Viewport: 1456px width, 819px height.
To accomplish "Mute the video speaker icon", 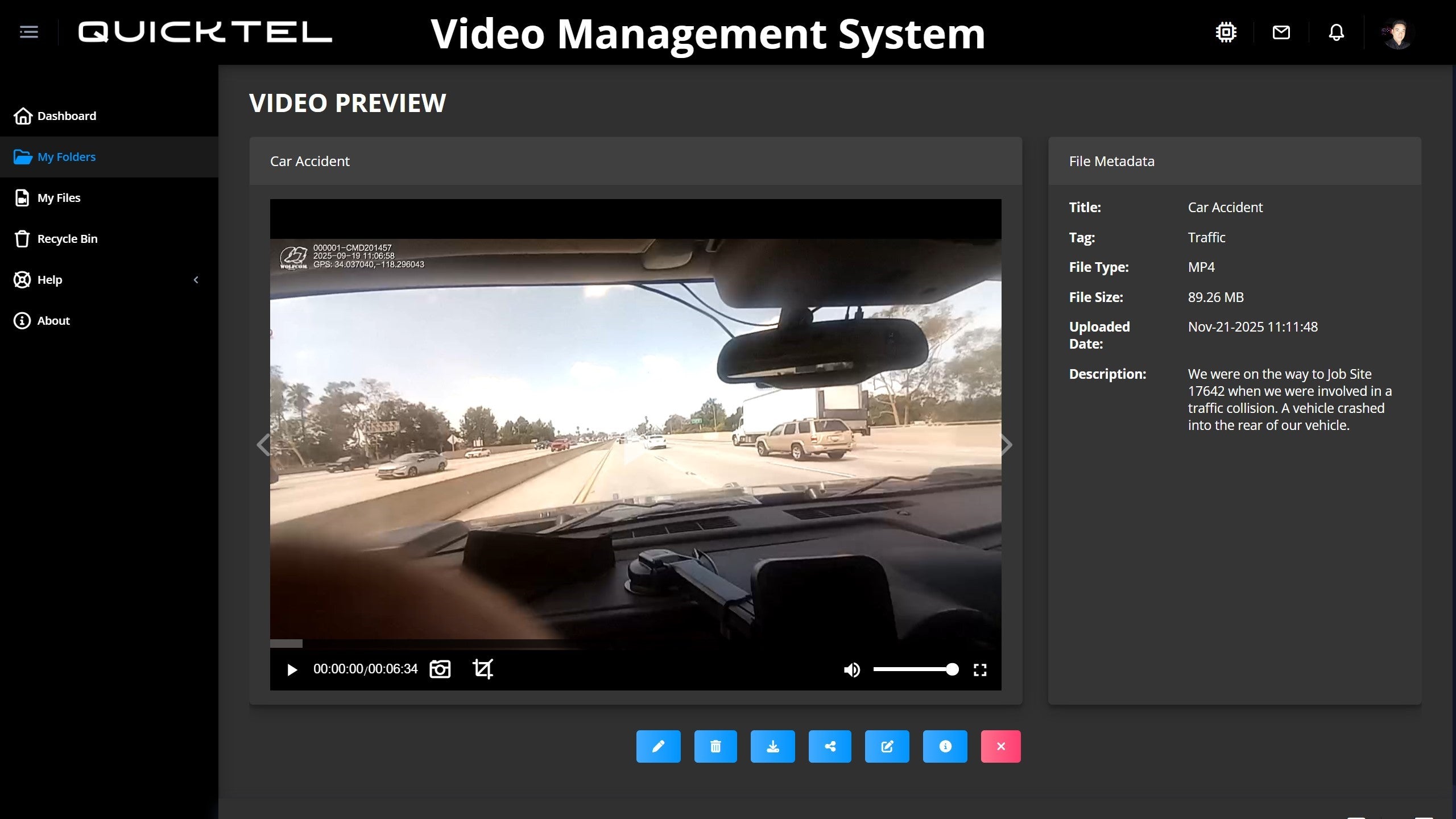I will (851, 670).
